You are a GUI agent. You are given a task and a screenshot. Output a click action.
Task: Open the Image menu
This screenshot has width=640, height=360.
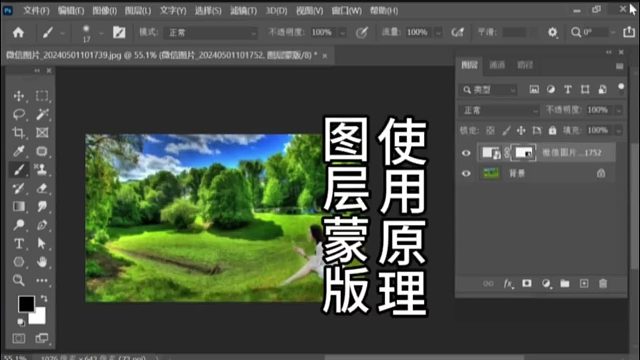point(104,11)
